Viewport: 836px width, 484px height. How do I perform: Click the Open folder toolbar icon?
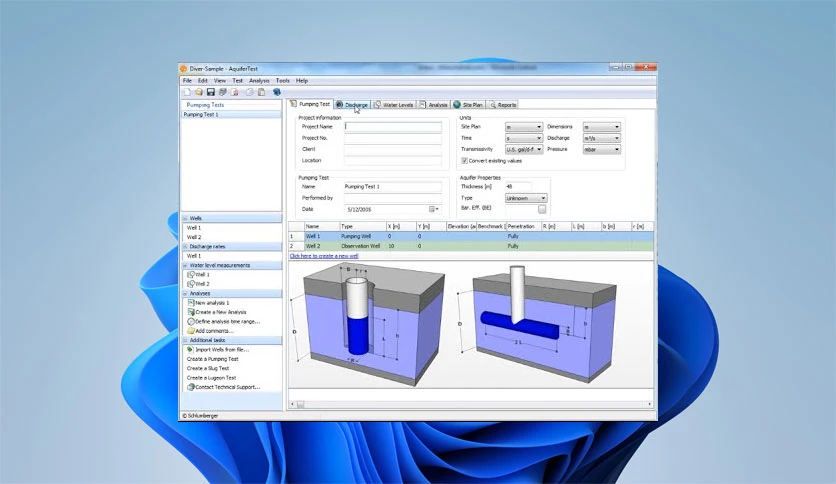pyautogui.click(x=199, y=92)
